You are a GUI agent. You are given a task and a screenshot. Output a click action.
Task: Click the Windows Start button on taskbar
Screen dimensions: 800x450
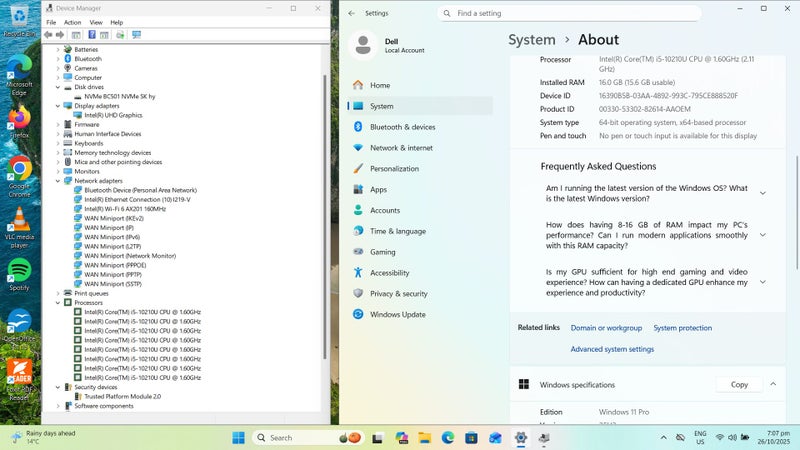point(239,437)
